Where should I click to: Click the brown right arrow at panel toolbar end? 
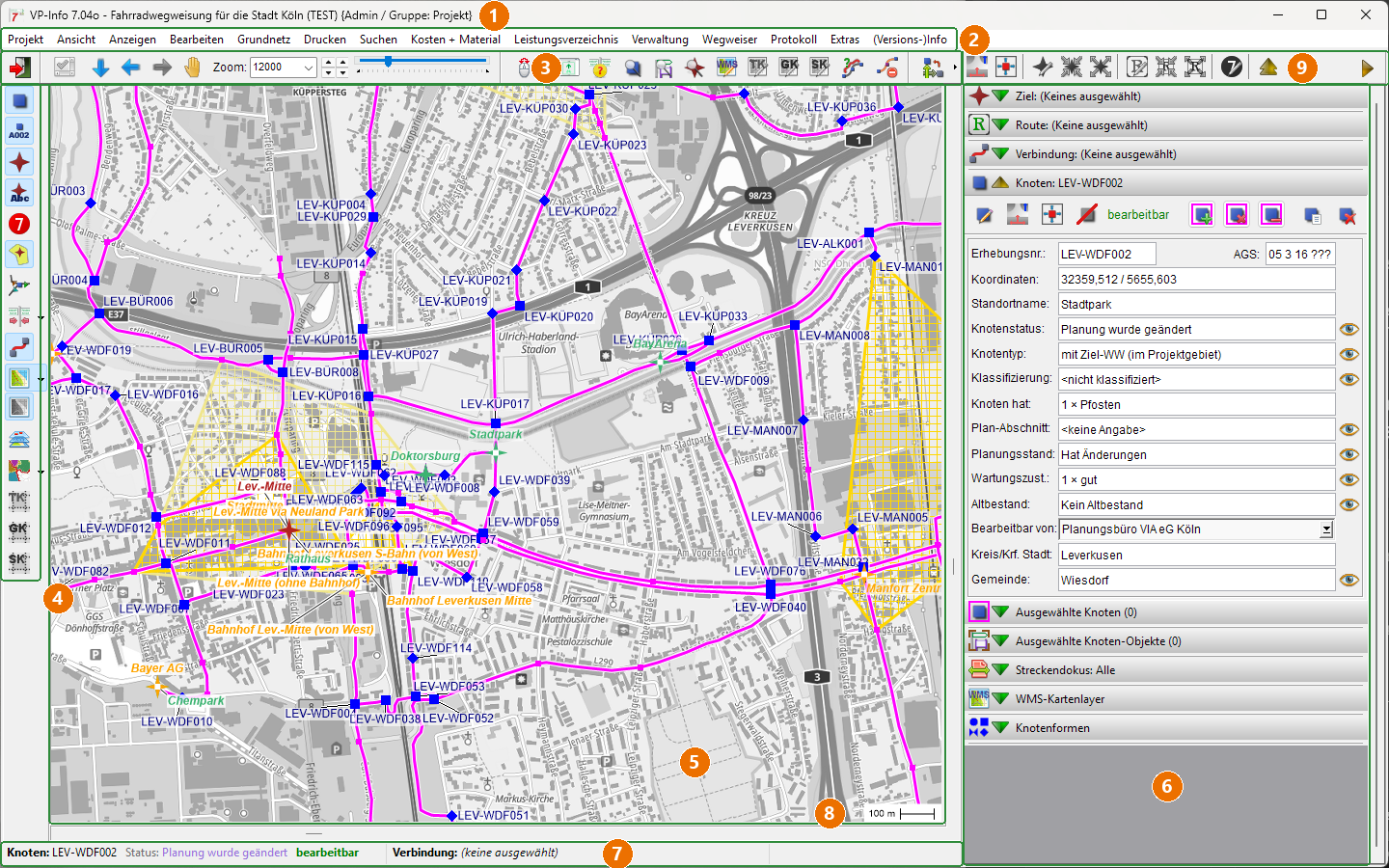pos(1367,68)
